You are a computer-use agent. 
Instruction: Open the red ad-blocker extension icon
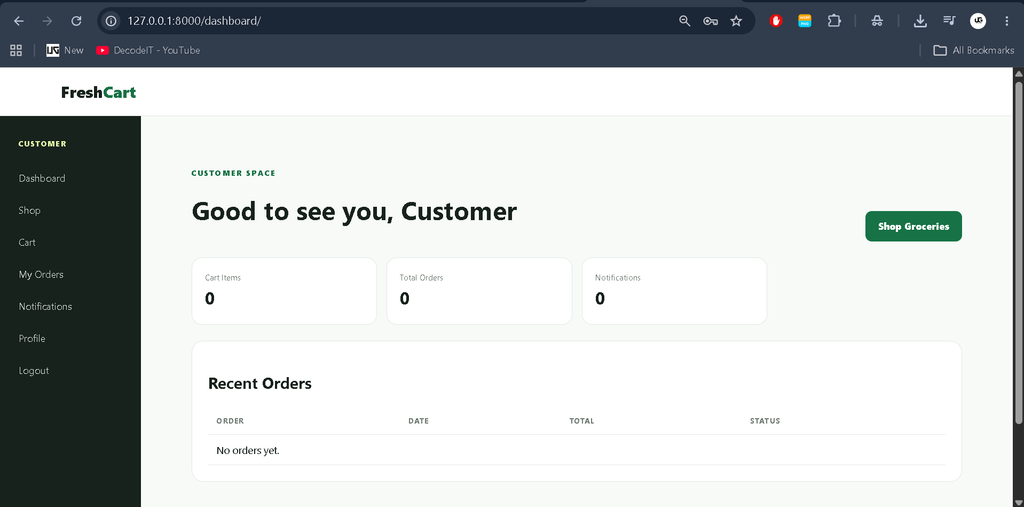pos(776,21)
